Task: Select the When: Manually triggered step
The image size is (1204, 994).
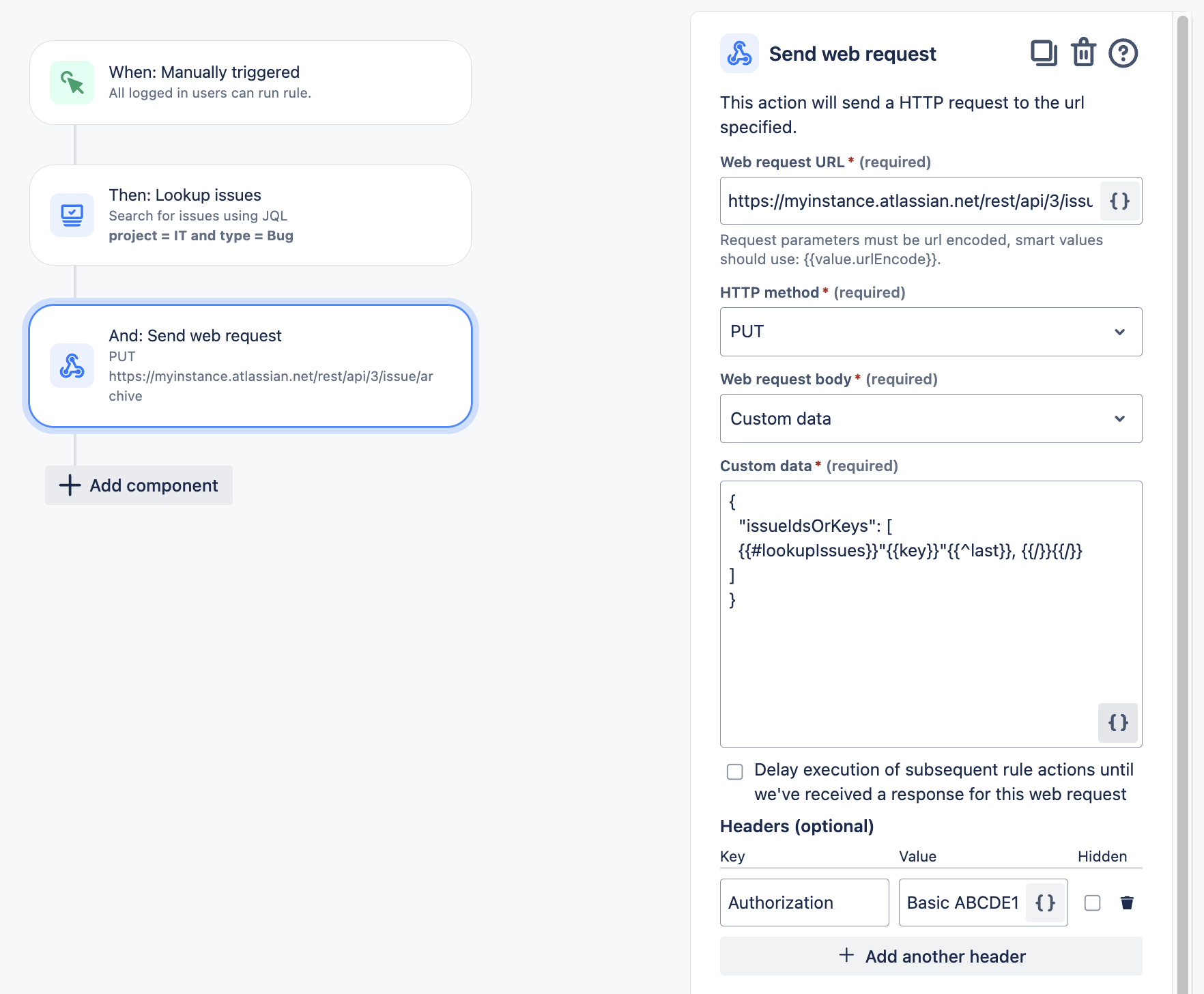Action: point(250,83)
